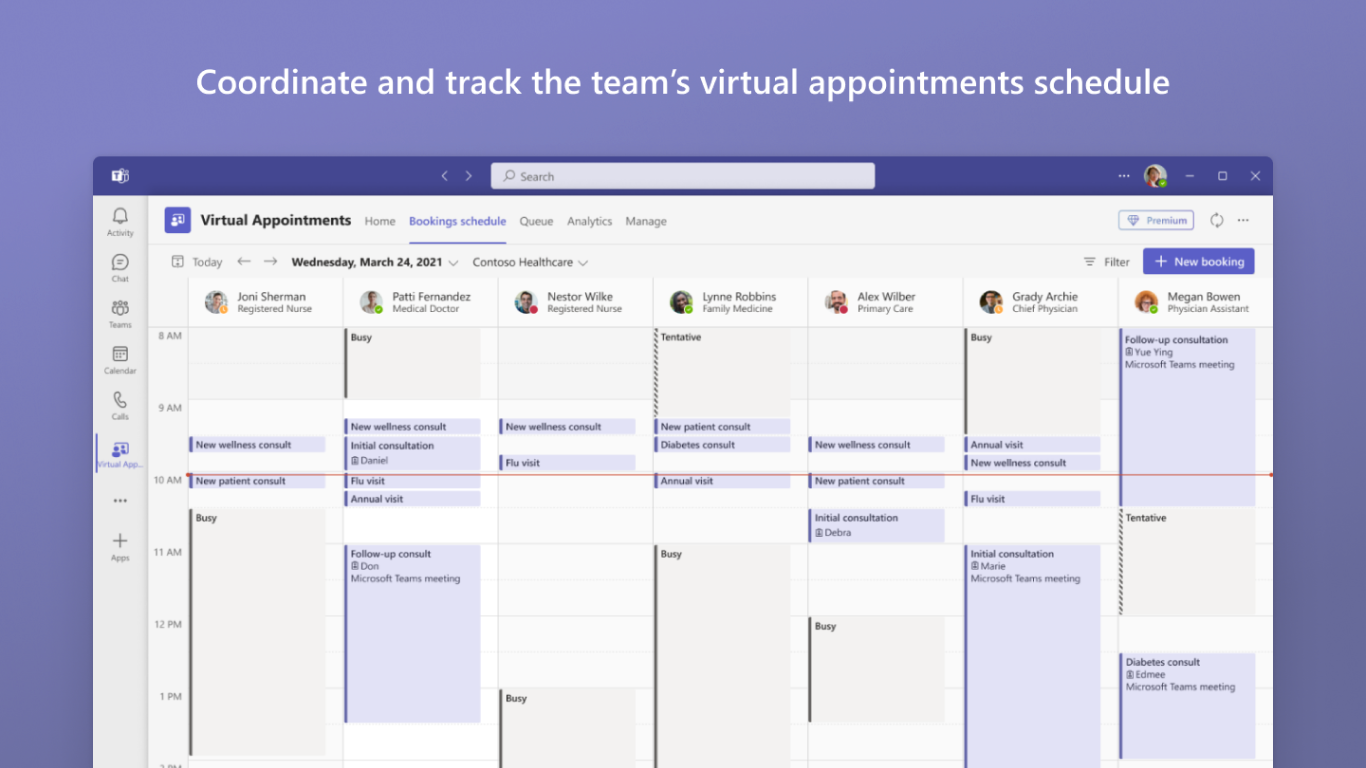Open Initial consultation with Daniel
This screenshot has width=1366, height=768.
pyautogui.click(x=412, y=453)
